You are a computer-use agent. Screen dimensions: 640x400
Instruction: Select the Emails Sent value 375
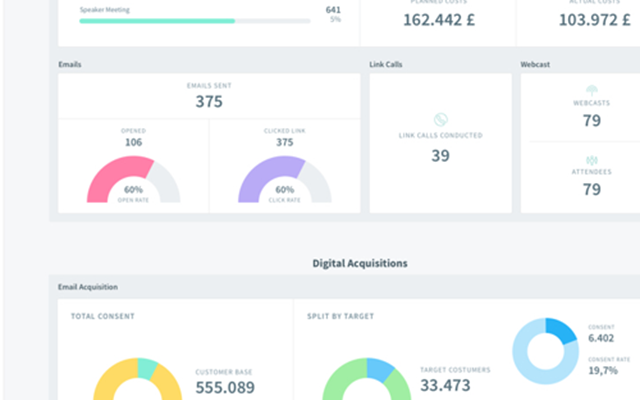(209, 101)
